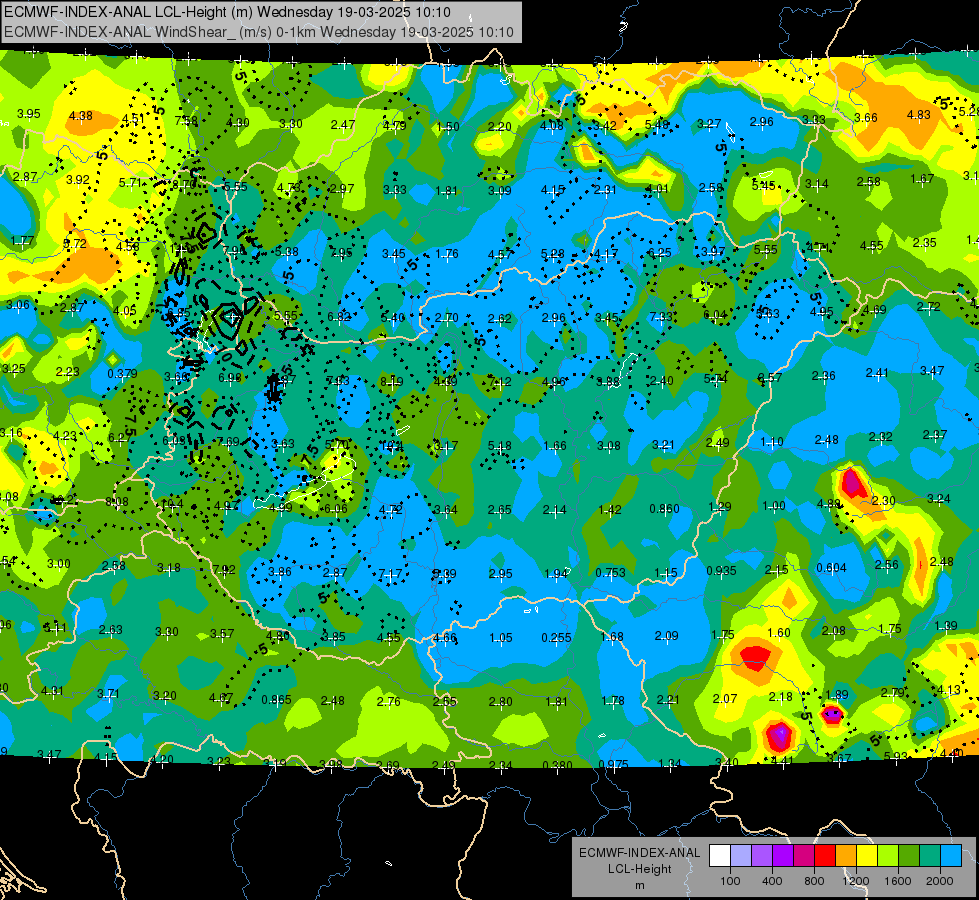Click the wind shear value 2.35
Image resolution: width=979 pixels, height=900 pixels.
tap(925, 242)
